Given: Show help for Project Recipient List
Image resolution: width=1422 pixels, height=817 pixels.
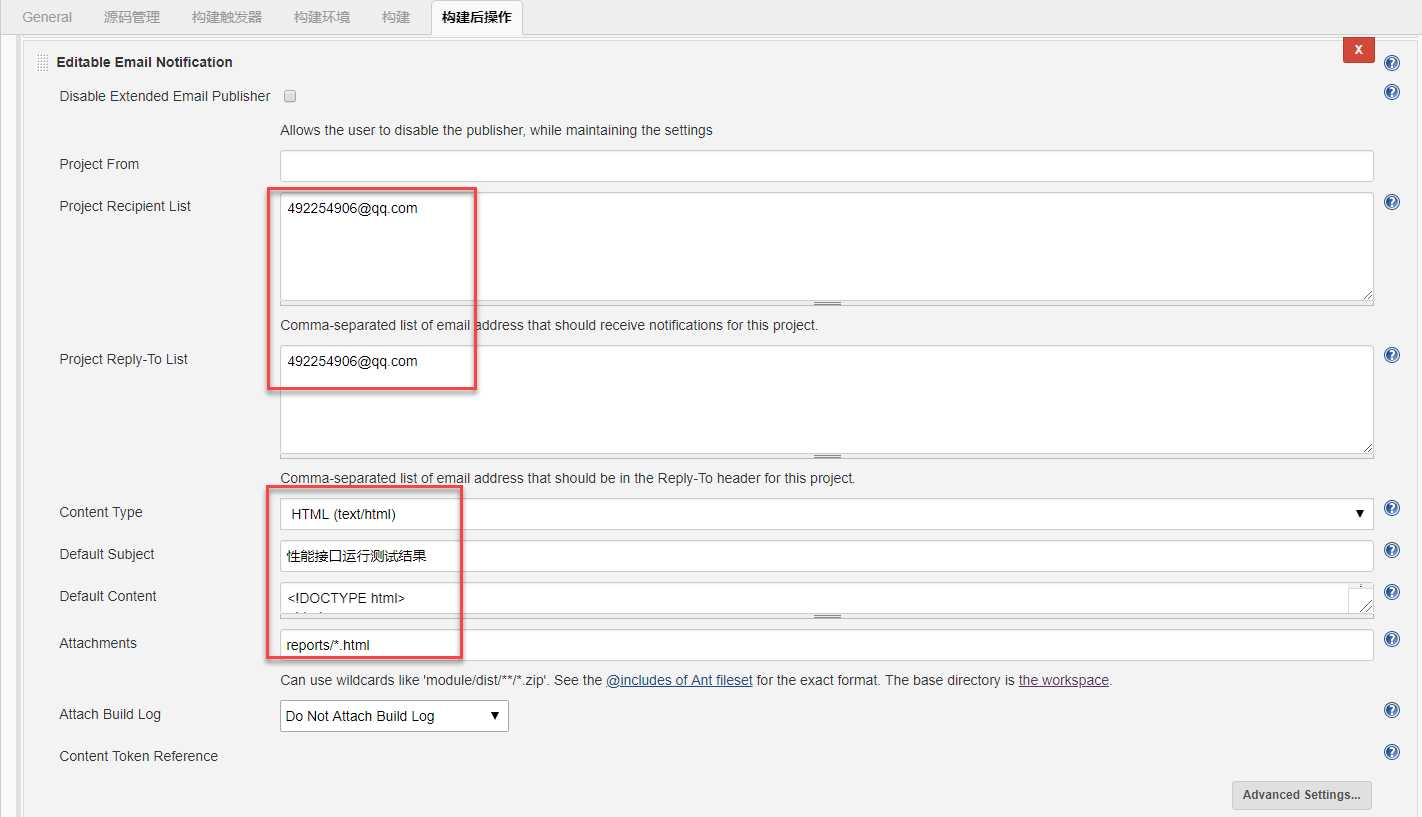Looking at the screenshot, I should [x=1391, y=202].
